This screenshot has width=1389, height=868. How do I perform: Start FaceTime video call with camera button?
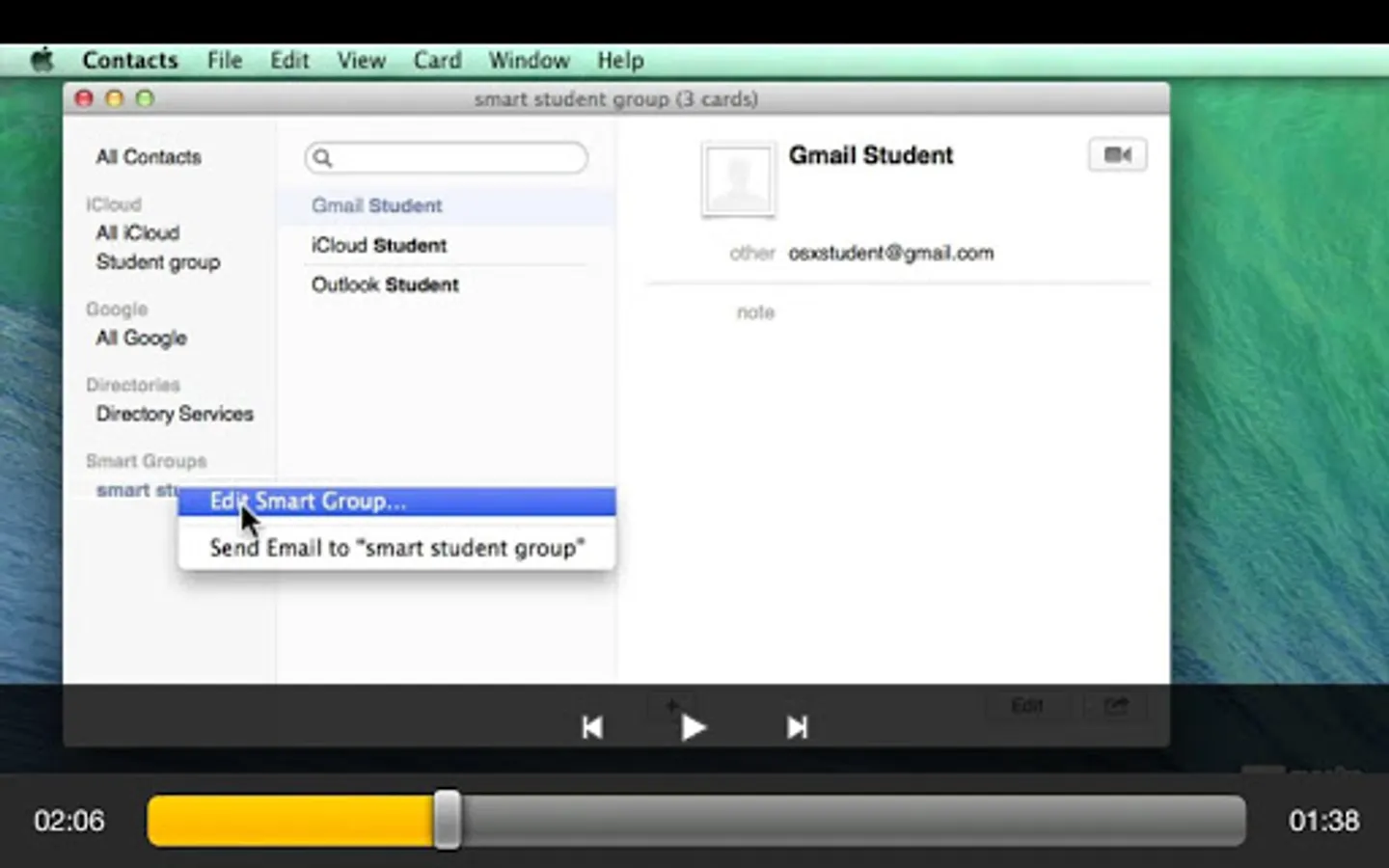[1118, 154]
